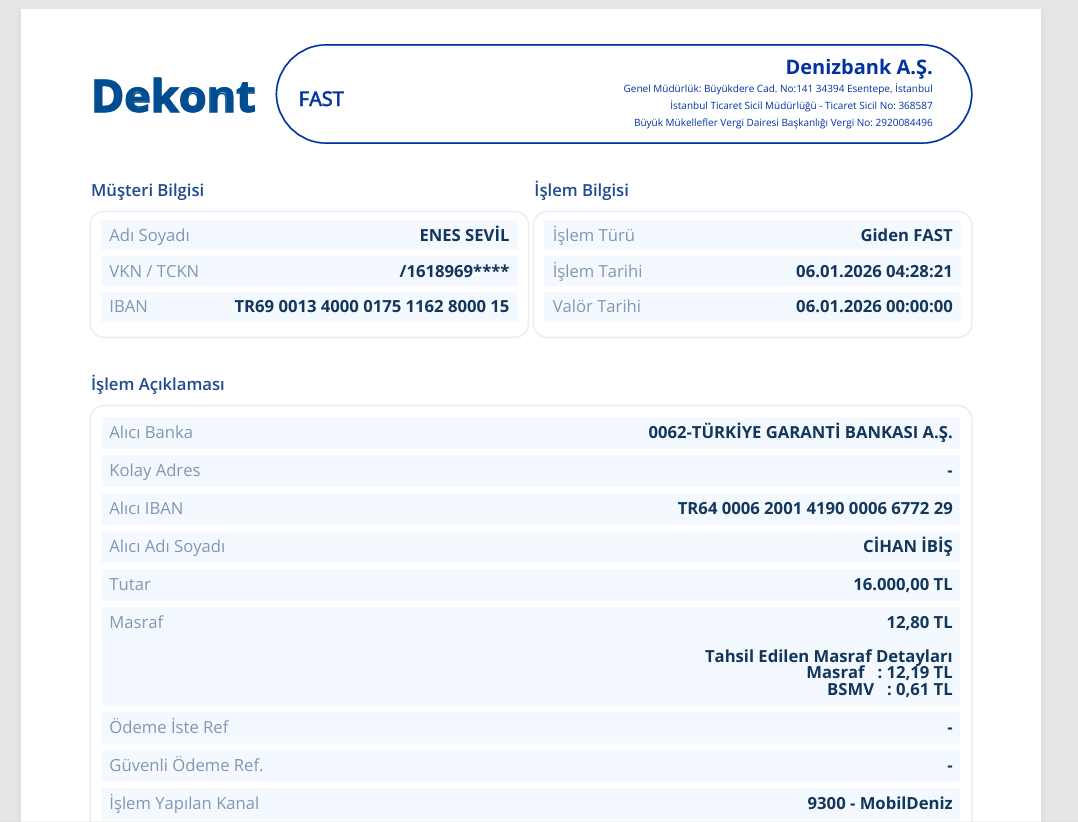Select the VKN / TCKN label
The height and width of the screenshot is (822, 1078).
[x=153, y=271]
